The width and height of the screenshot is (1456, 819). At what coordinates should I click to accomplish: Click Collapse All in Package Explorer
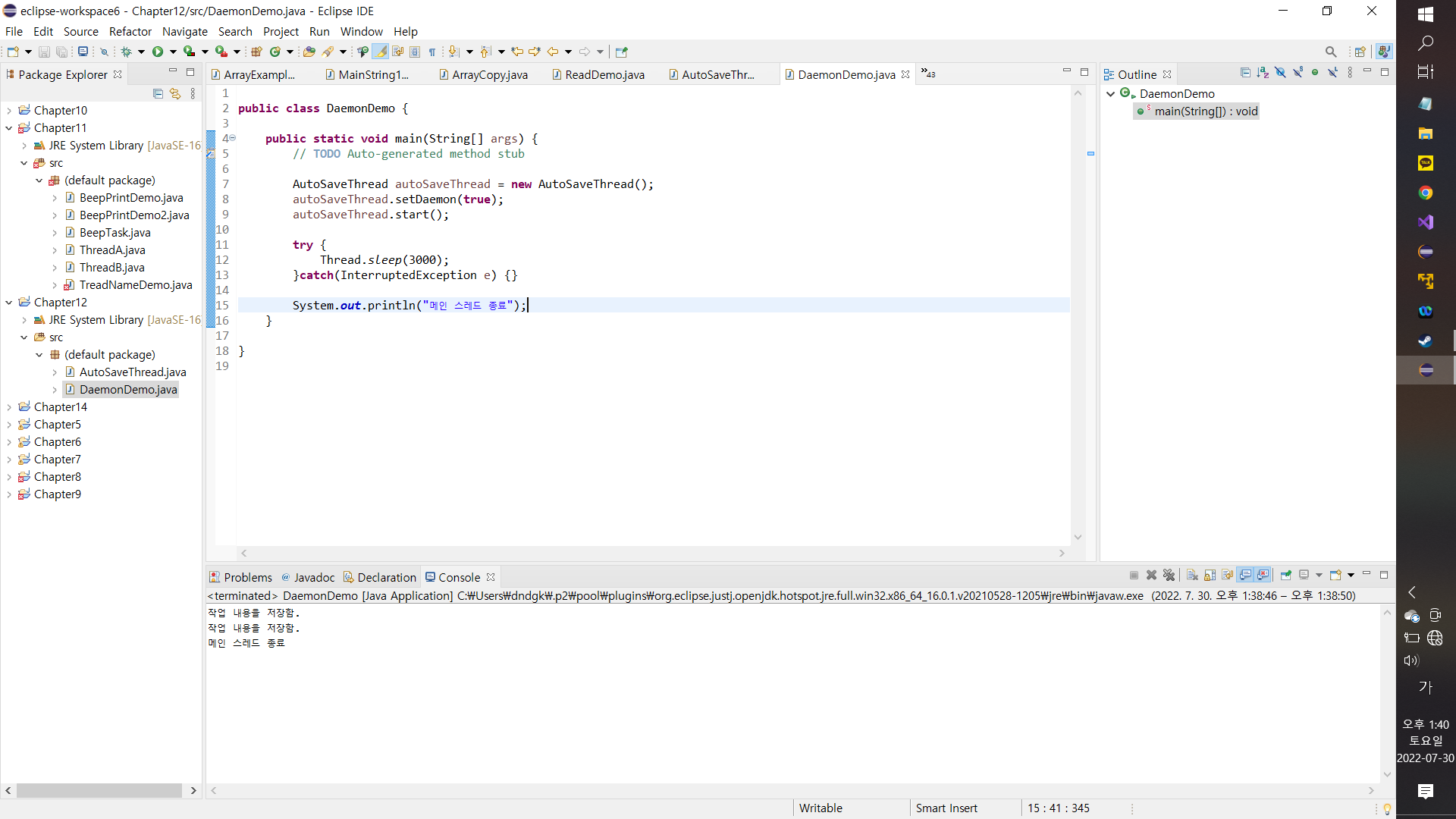pyautogui.click(x=158, y=93)
